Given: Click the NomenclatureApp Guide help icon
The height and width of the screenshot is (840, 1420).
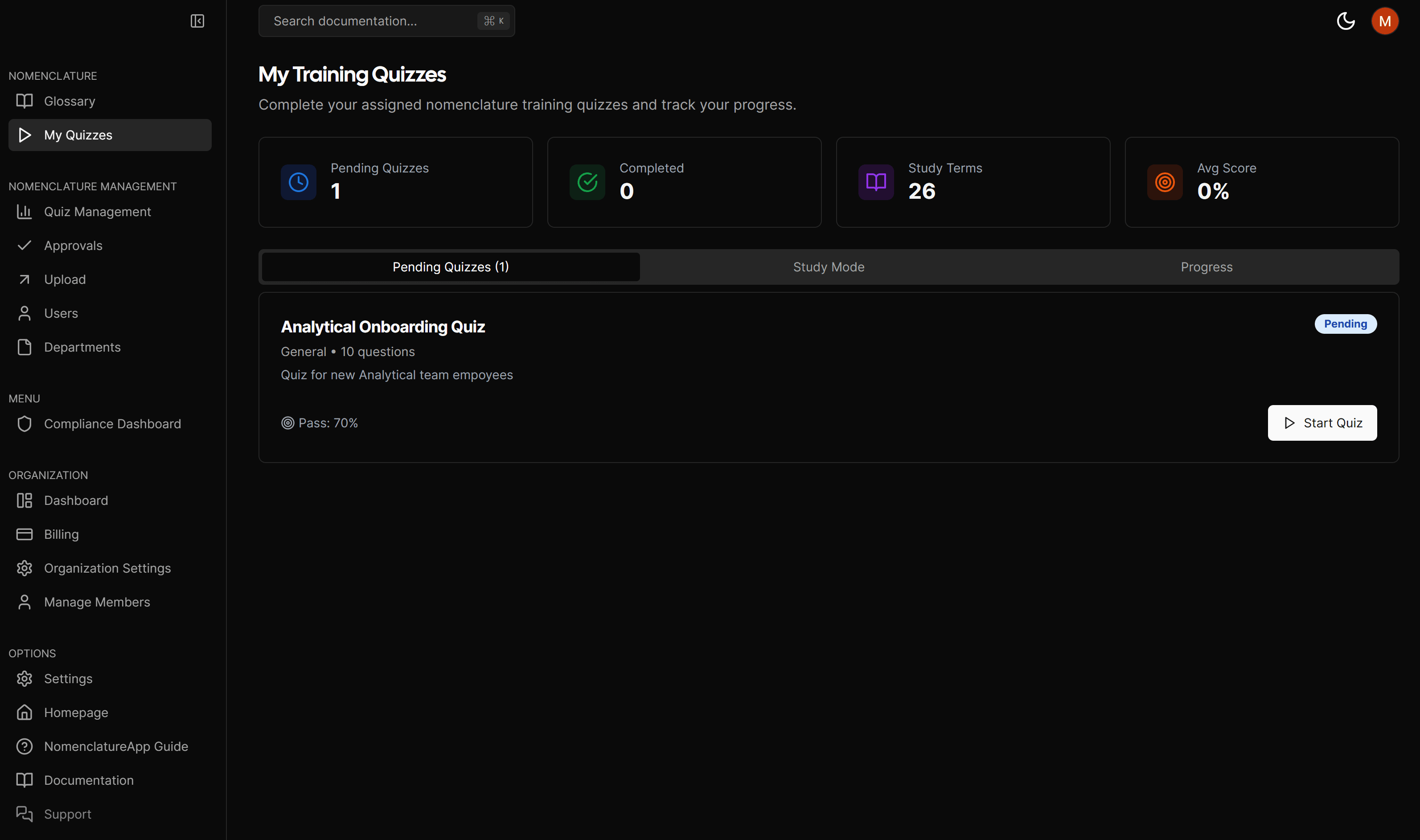Looking at the screenshot, I should [x=25, y=746].
